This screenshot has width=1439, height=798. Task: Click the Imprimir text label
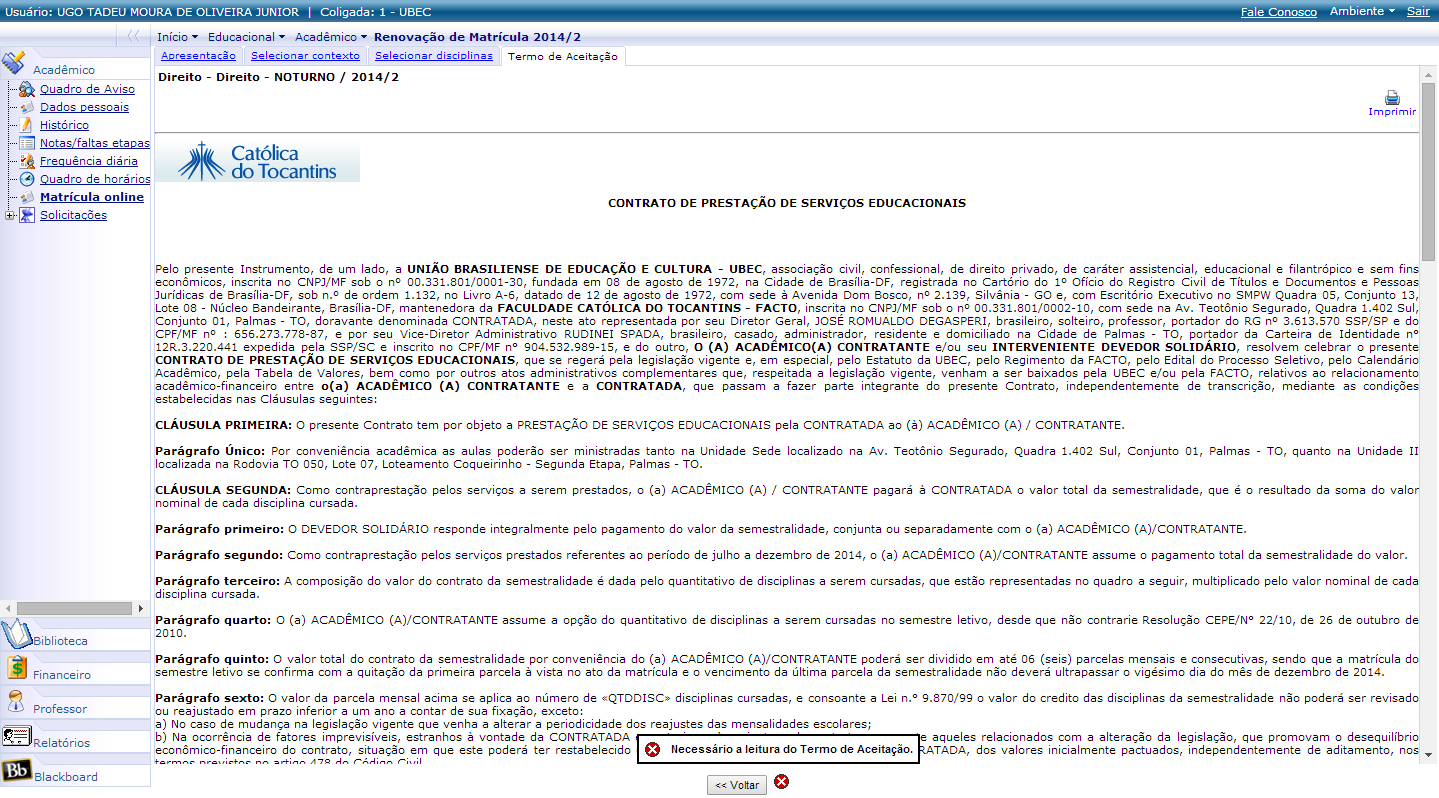(x=1392, y=112)
